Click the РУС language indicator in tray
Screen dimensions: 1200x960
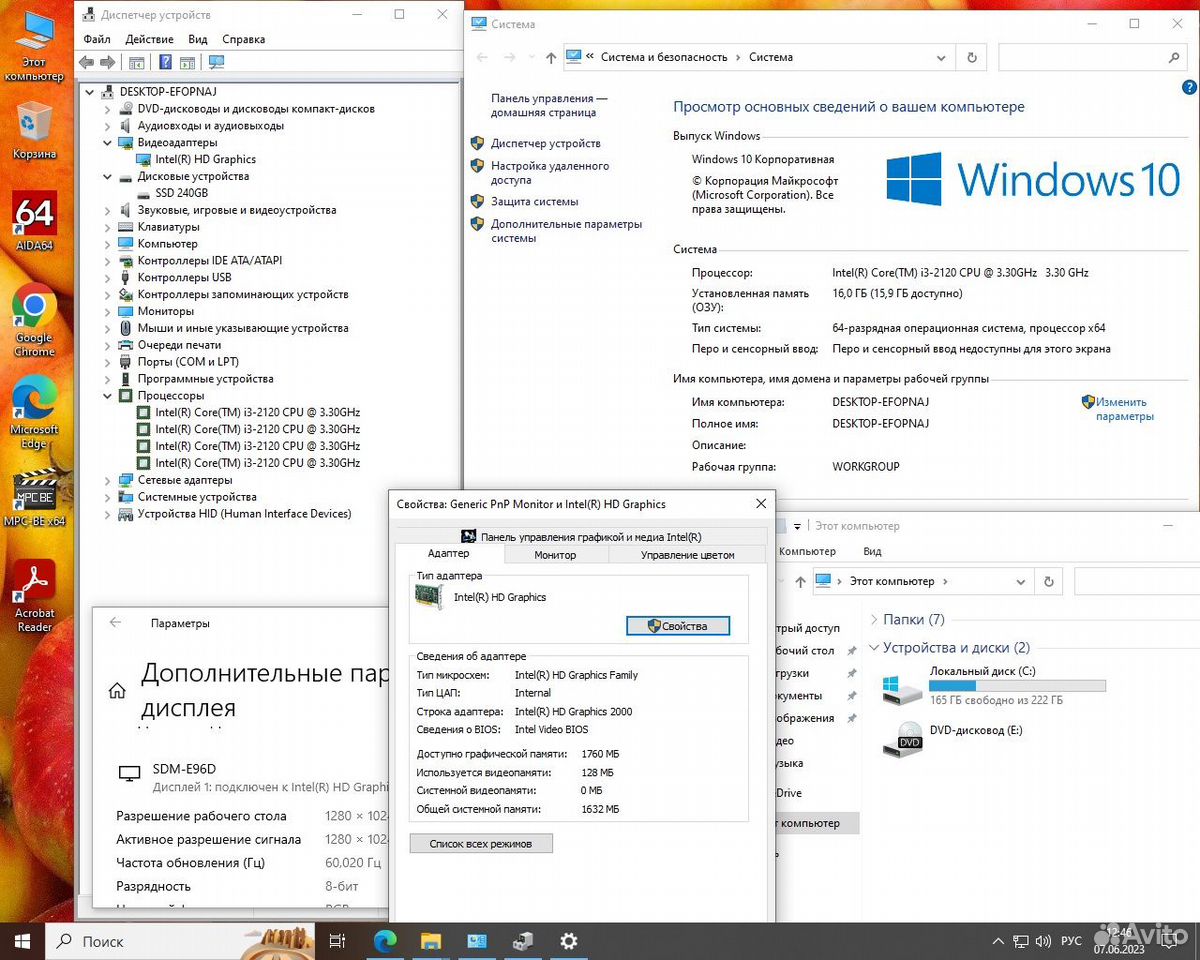coord(1071,941)
